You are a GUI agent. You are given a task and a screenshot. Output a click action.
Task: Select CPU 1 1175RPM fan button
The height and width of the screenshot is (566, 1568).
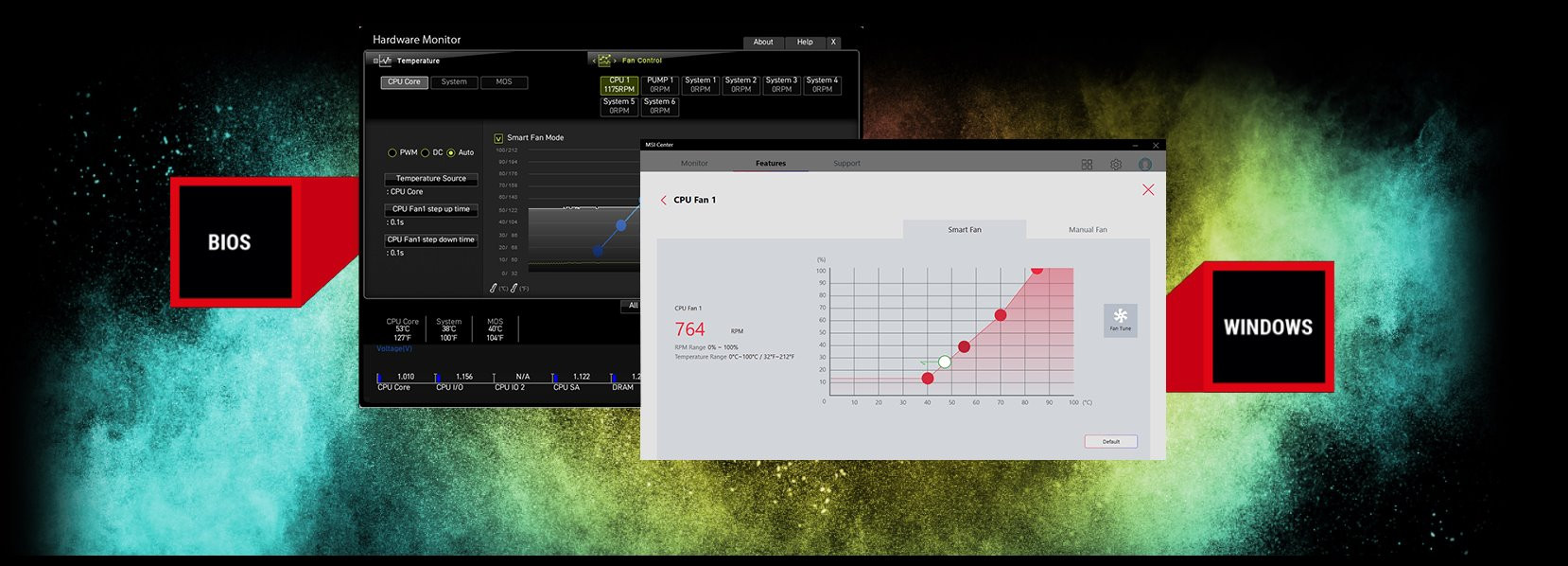pyautogui.click(x=619, y=85)
